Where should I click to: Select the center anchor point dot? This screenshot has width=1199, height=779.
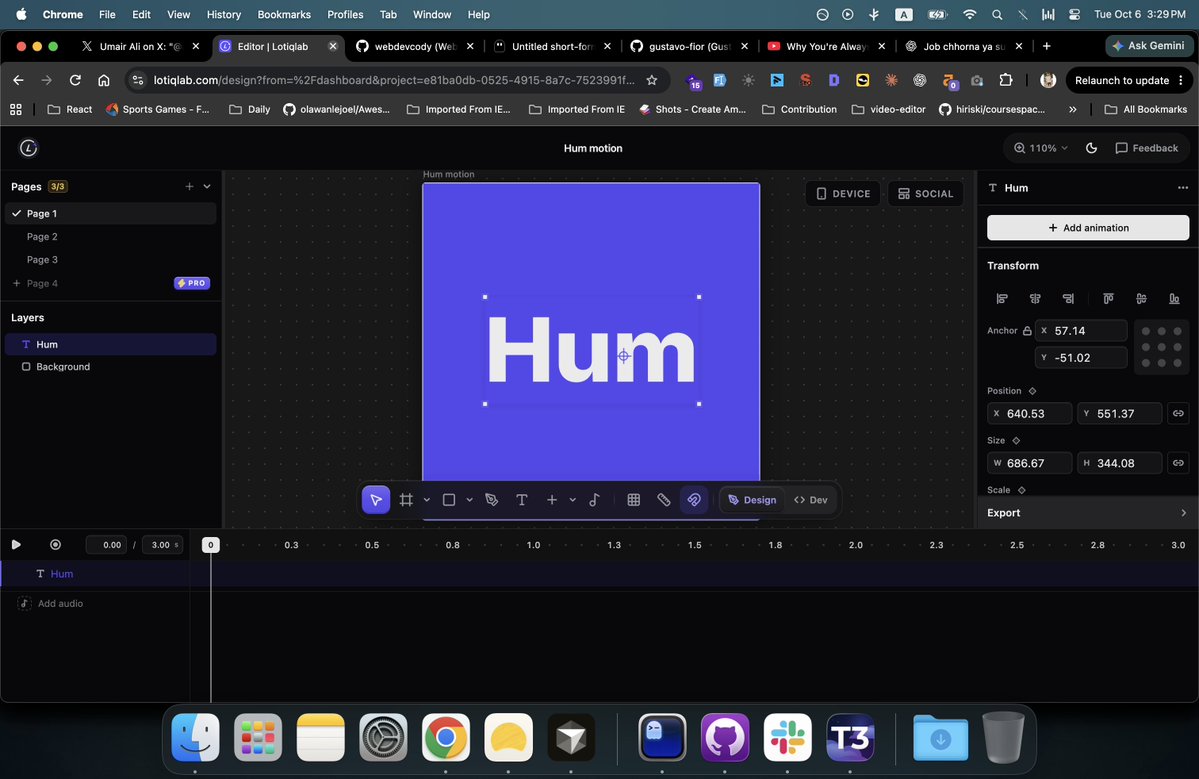(x=1162, y=347)
